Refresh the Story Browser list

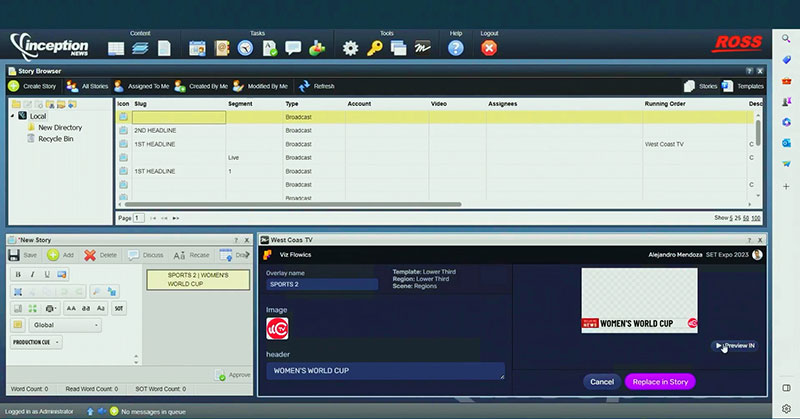tap(317, 86)
